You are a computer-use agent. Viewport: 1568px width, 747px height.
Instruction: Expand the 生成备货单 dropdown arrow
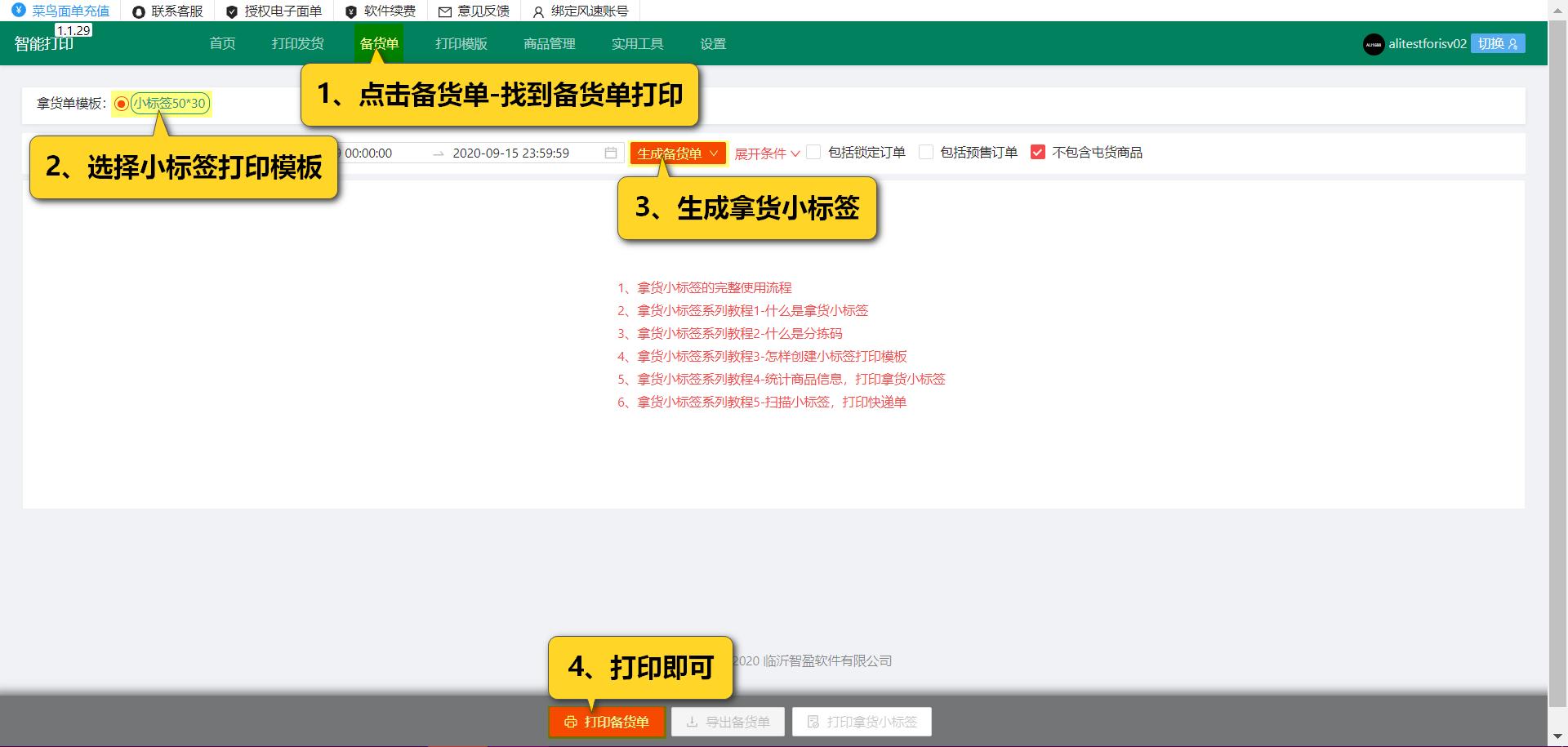point(714,153)
